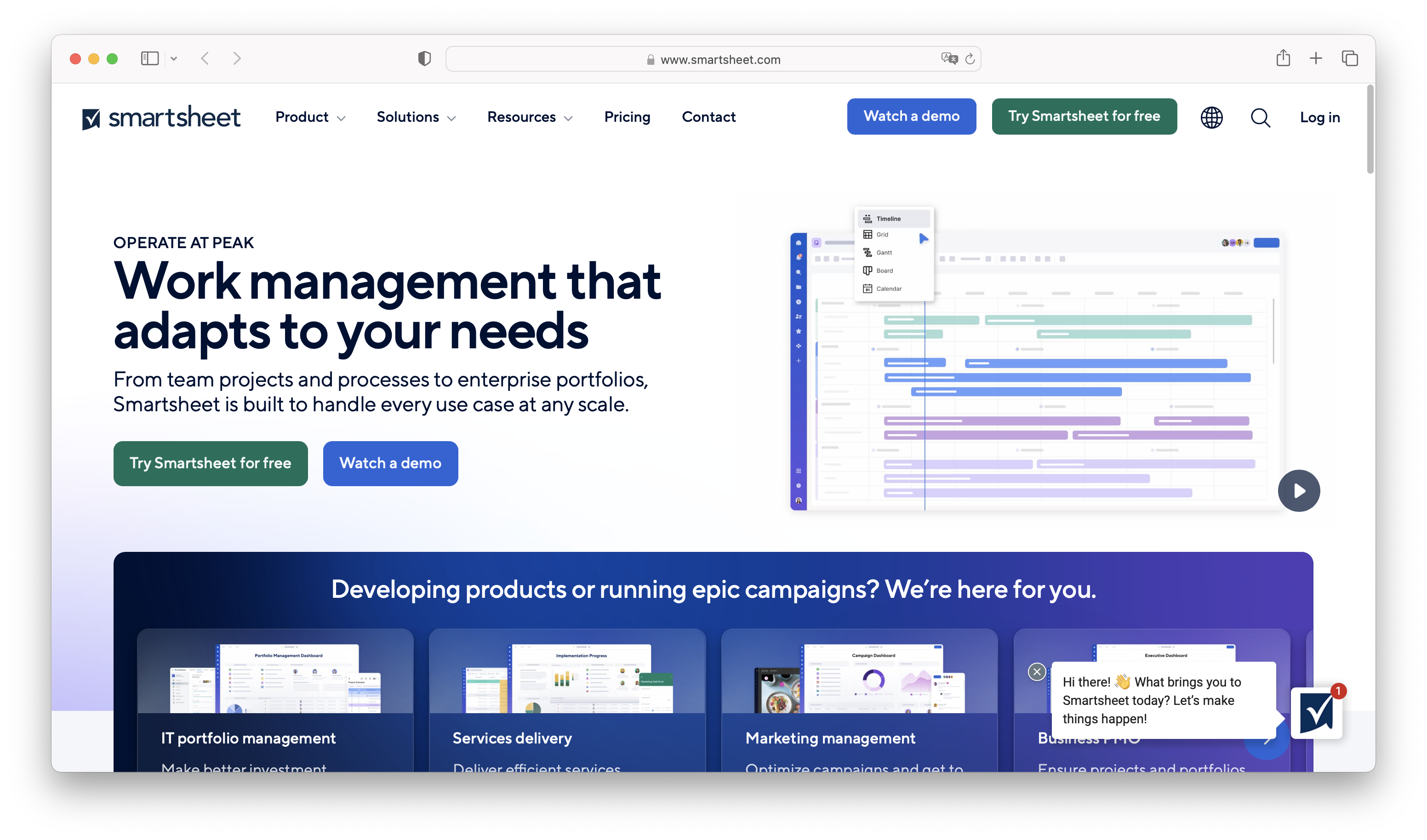Go to the Contact page
Screen dimensions: 1427x840
(708, 117)
